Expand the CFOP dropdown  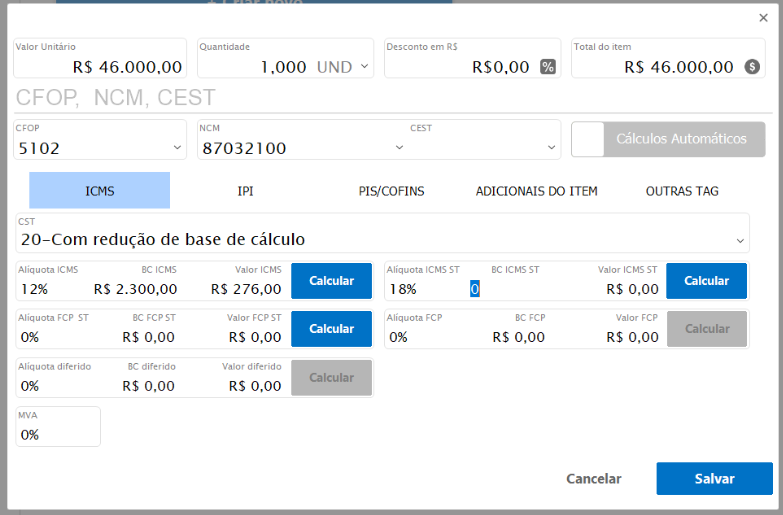coord(177,148)
